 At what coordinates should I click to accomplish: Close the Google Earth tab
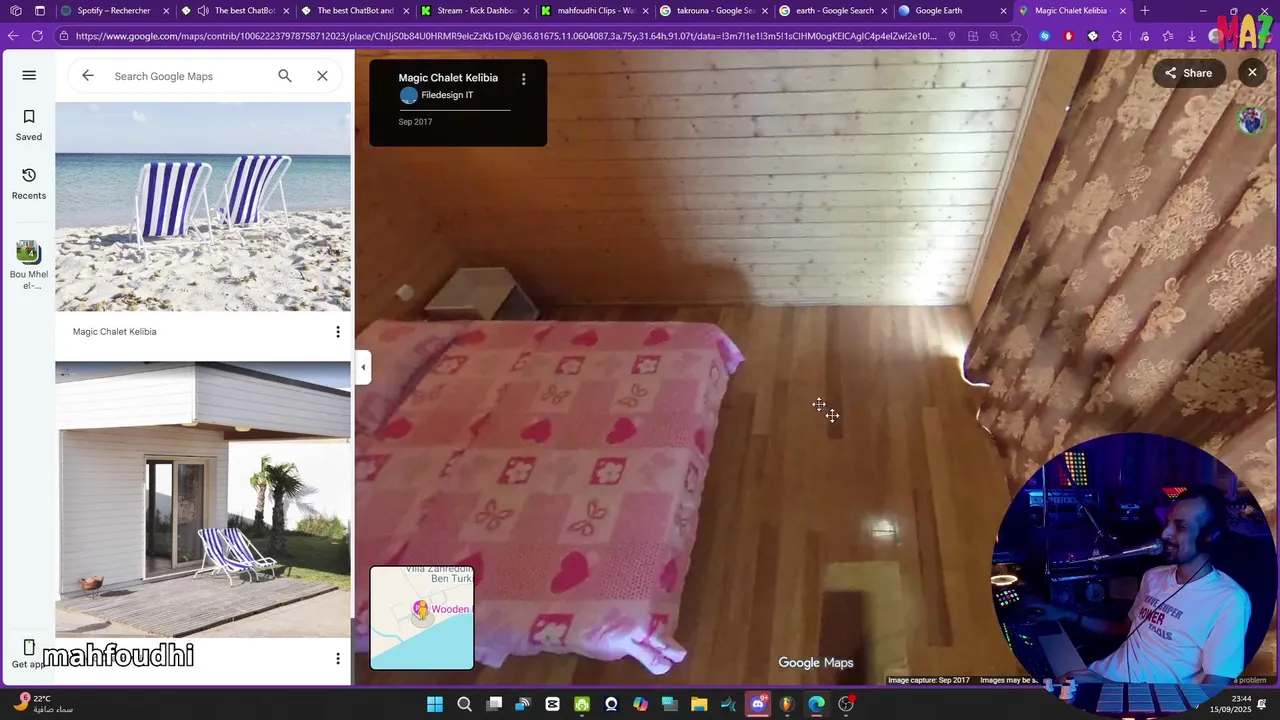1003,11
